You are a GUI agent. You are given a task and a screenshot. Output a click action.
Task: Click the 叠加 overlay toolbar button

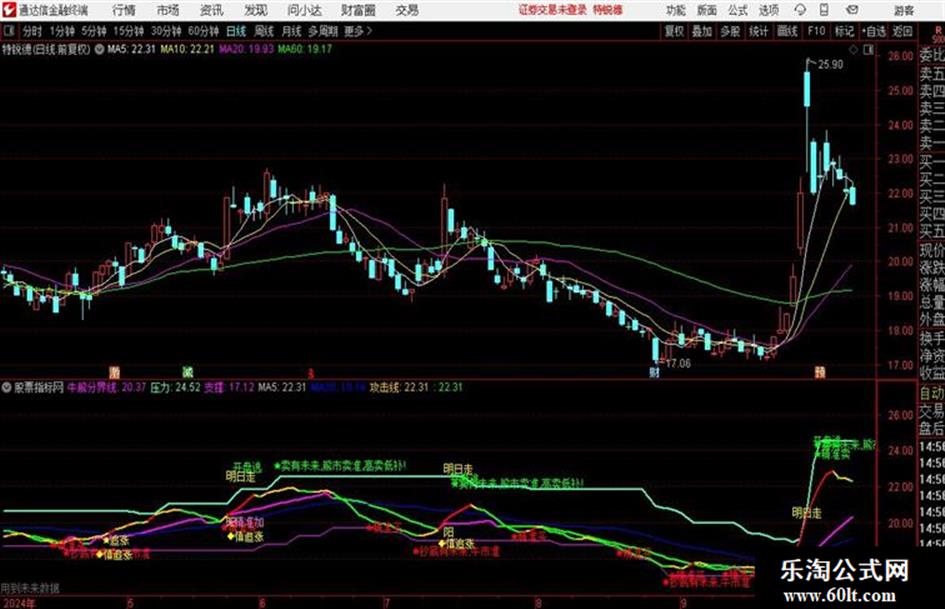[x=702, y=31]
